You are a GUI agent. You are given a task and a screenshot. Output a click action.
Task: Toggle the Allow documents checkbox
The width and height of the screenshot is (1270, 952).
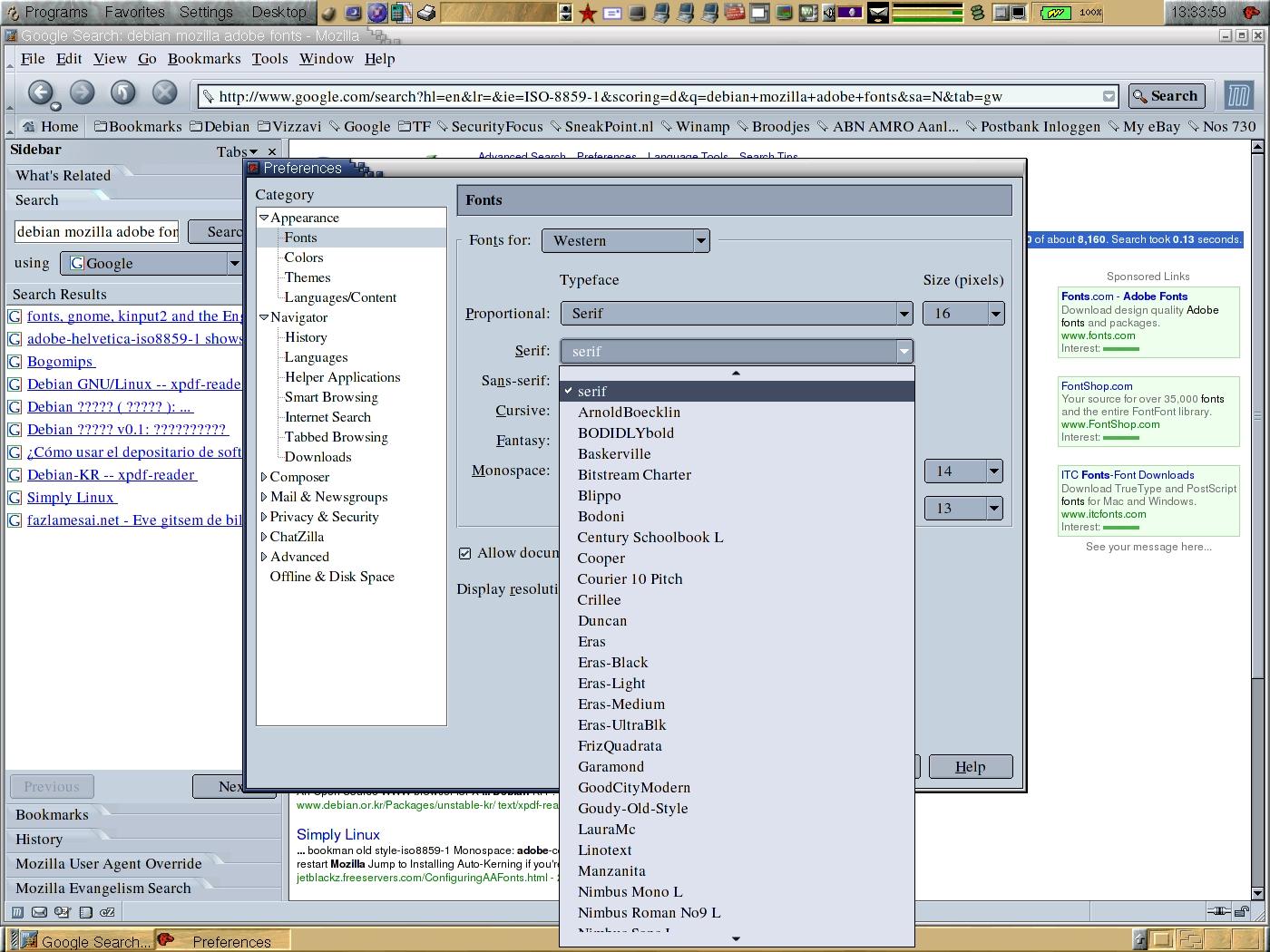pyautogui.click(x=464, y=553)
